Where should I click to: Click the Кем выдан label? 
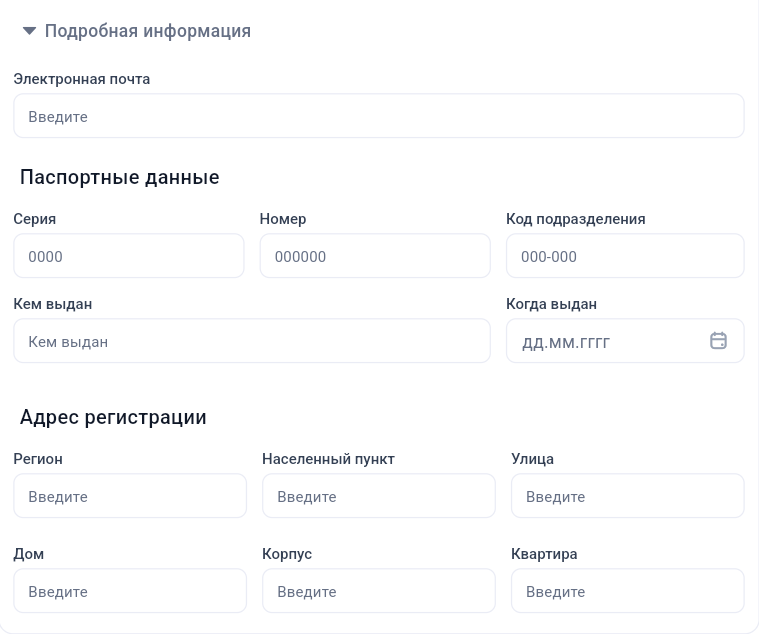53,304
